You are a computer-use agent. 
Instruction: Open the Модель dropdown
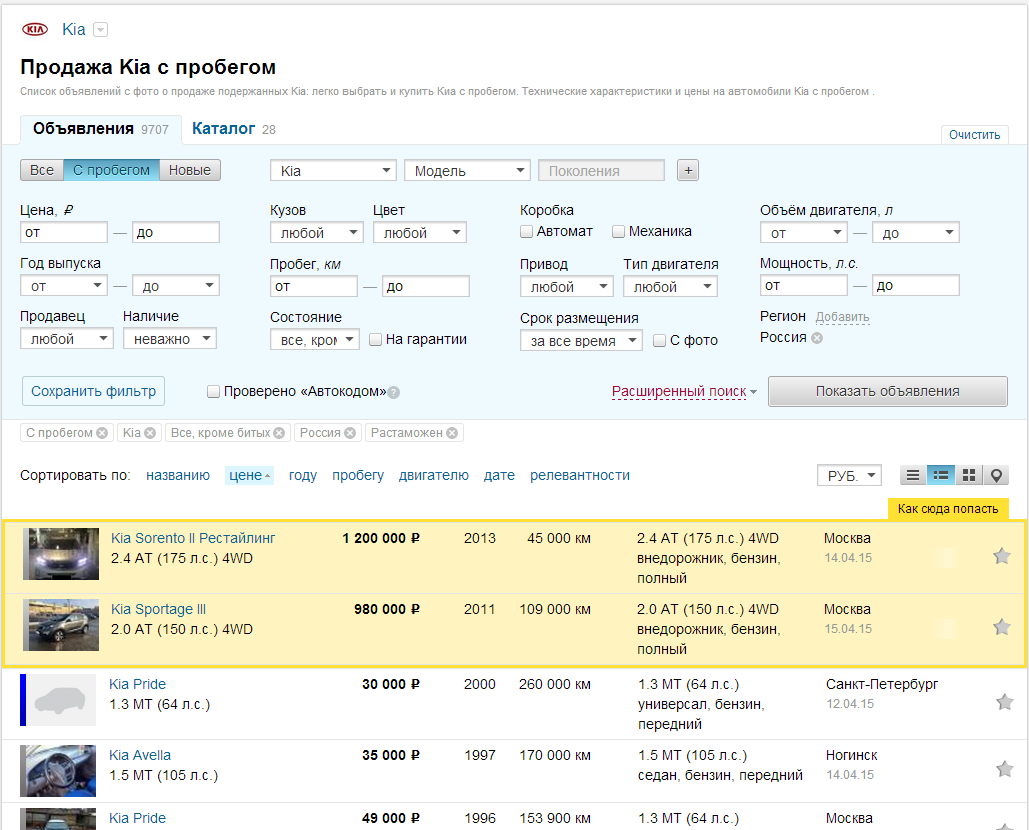[x=467, y=171]
